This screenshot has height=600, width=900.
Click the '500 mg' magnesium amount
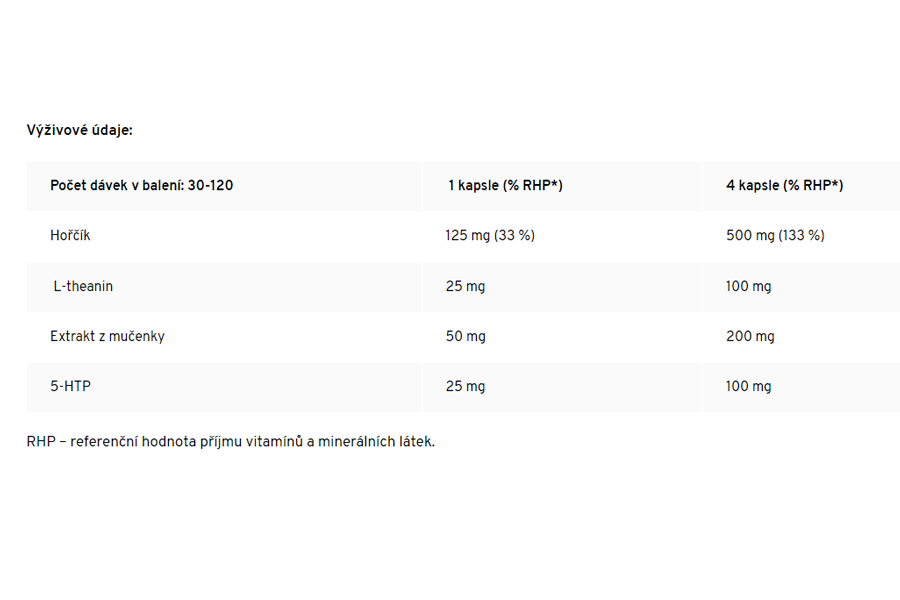click(749, 236)
